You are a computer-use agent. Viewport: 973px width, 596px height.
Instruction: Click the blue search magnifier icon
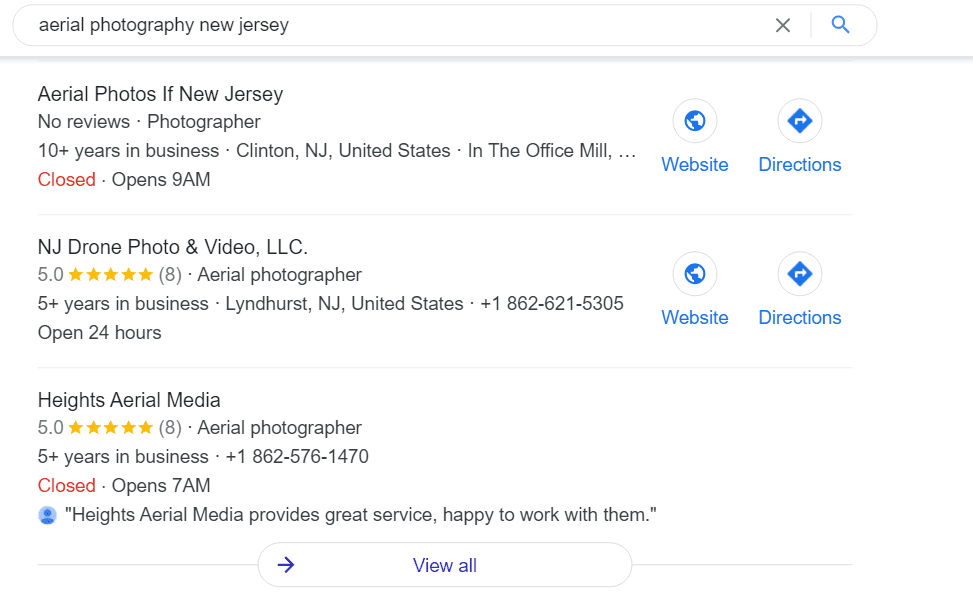840,25
